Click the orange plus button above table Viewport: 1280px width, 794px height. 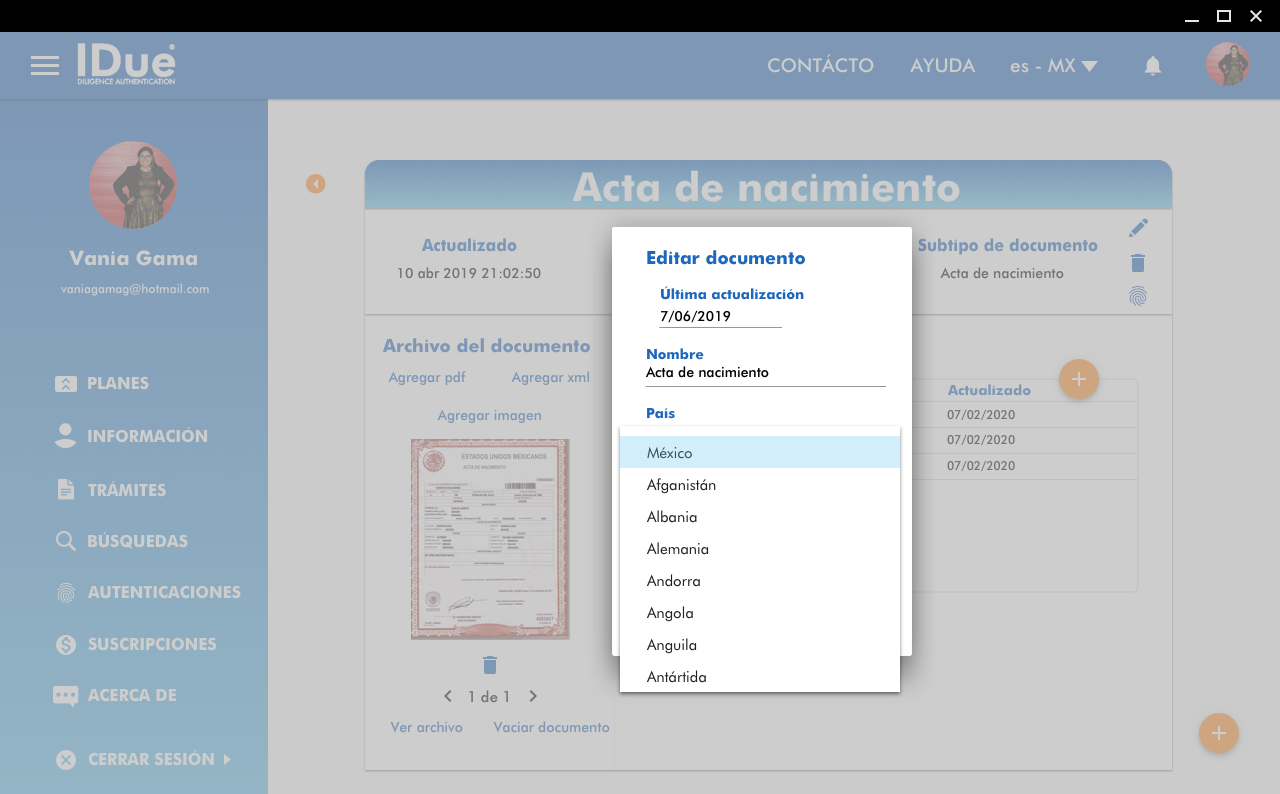point(1079,379)
